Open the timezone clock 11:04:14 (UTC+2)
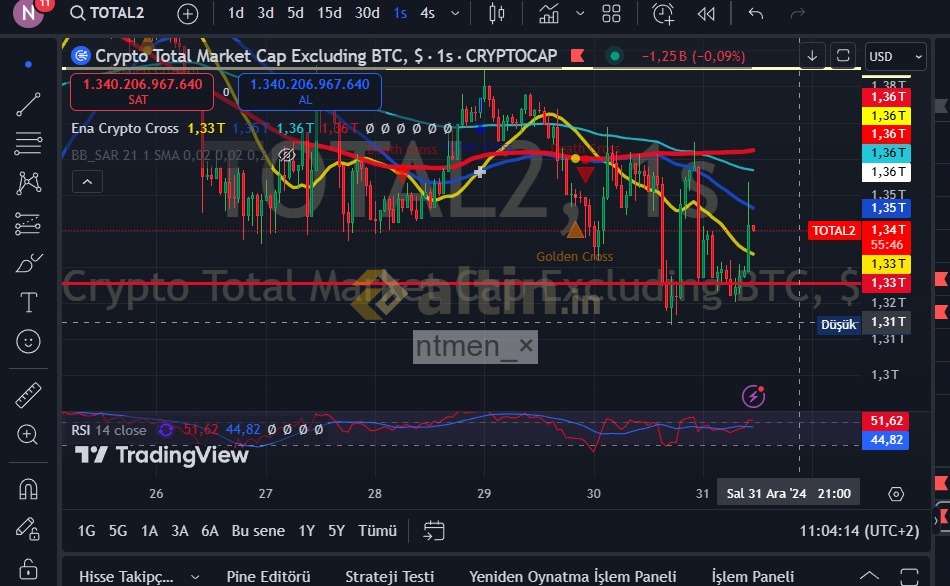This screenshot has height=586, width=950. (x=859, y=531)
